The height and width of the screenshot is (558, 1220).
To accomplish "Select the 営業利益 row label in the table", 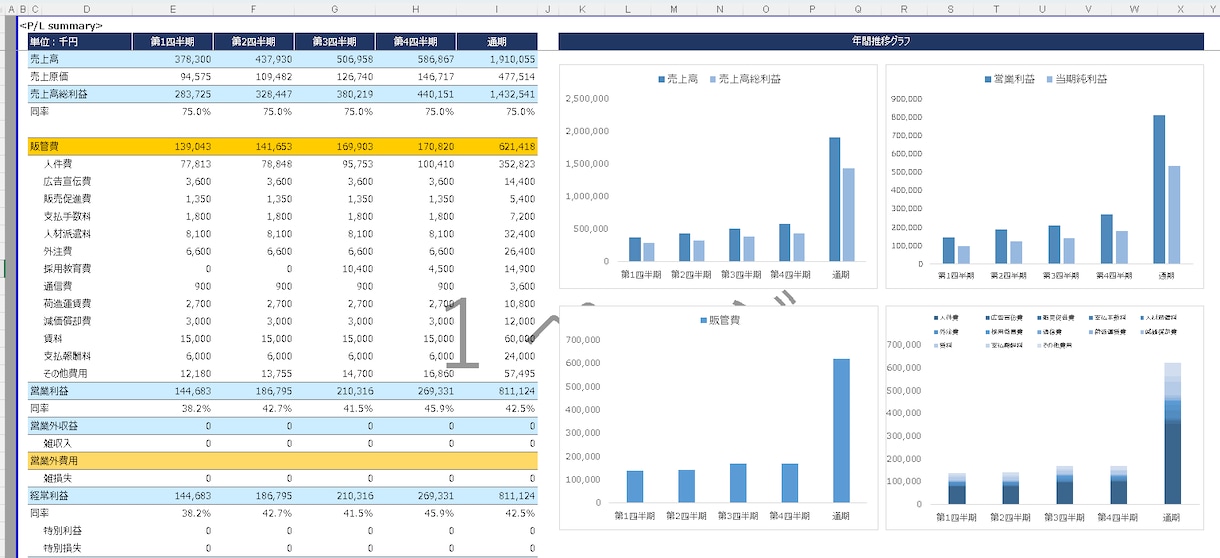I will coord(49,390).
